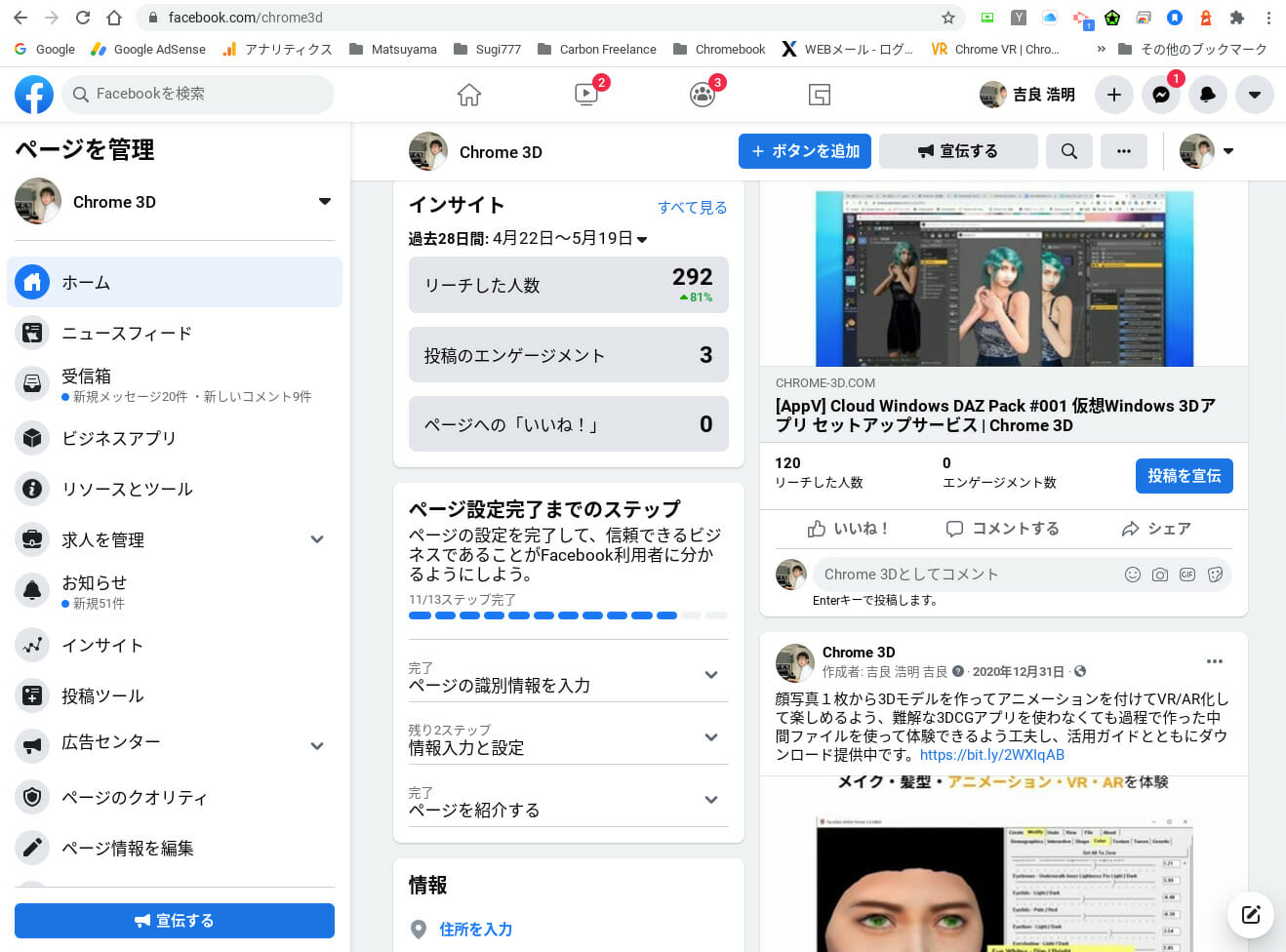The height and width of the screenshot is (952, 1286).
Task: Open ニュースフィード in sidebar
Action: tap(175, 333)
